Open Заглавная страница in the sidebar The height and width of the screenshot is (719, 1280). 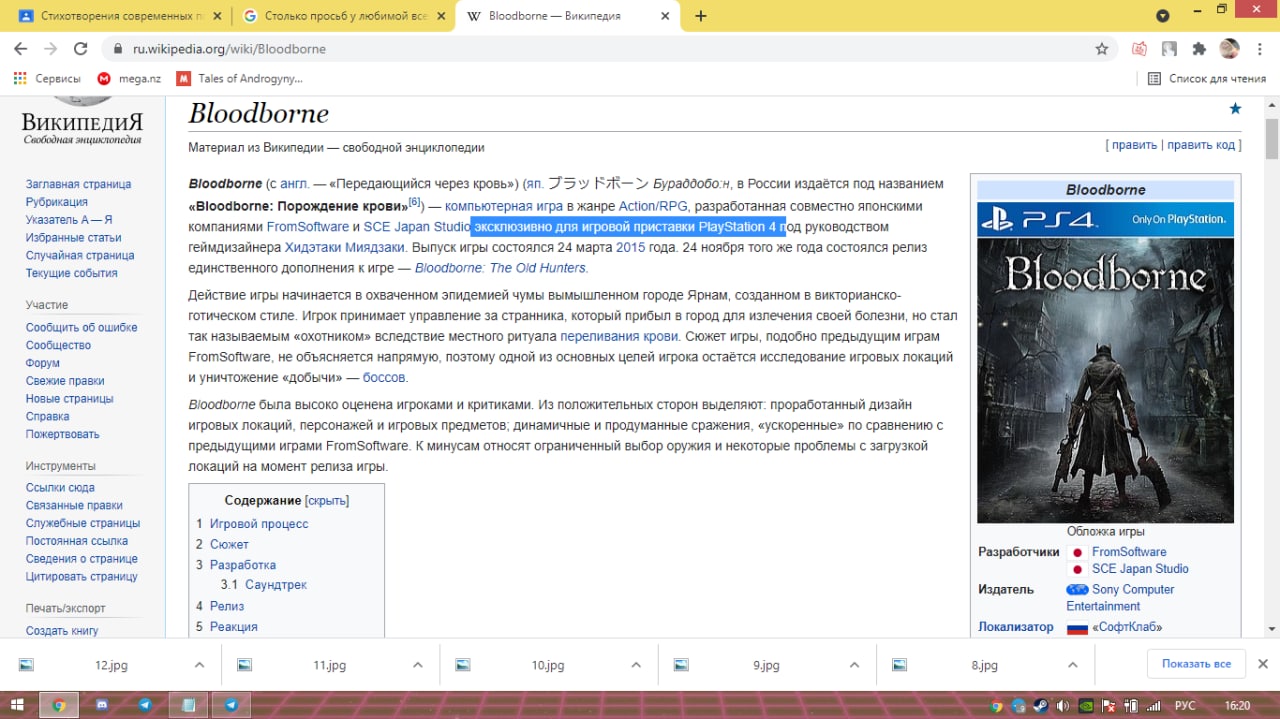point(78,184)
